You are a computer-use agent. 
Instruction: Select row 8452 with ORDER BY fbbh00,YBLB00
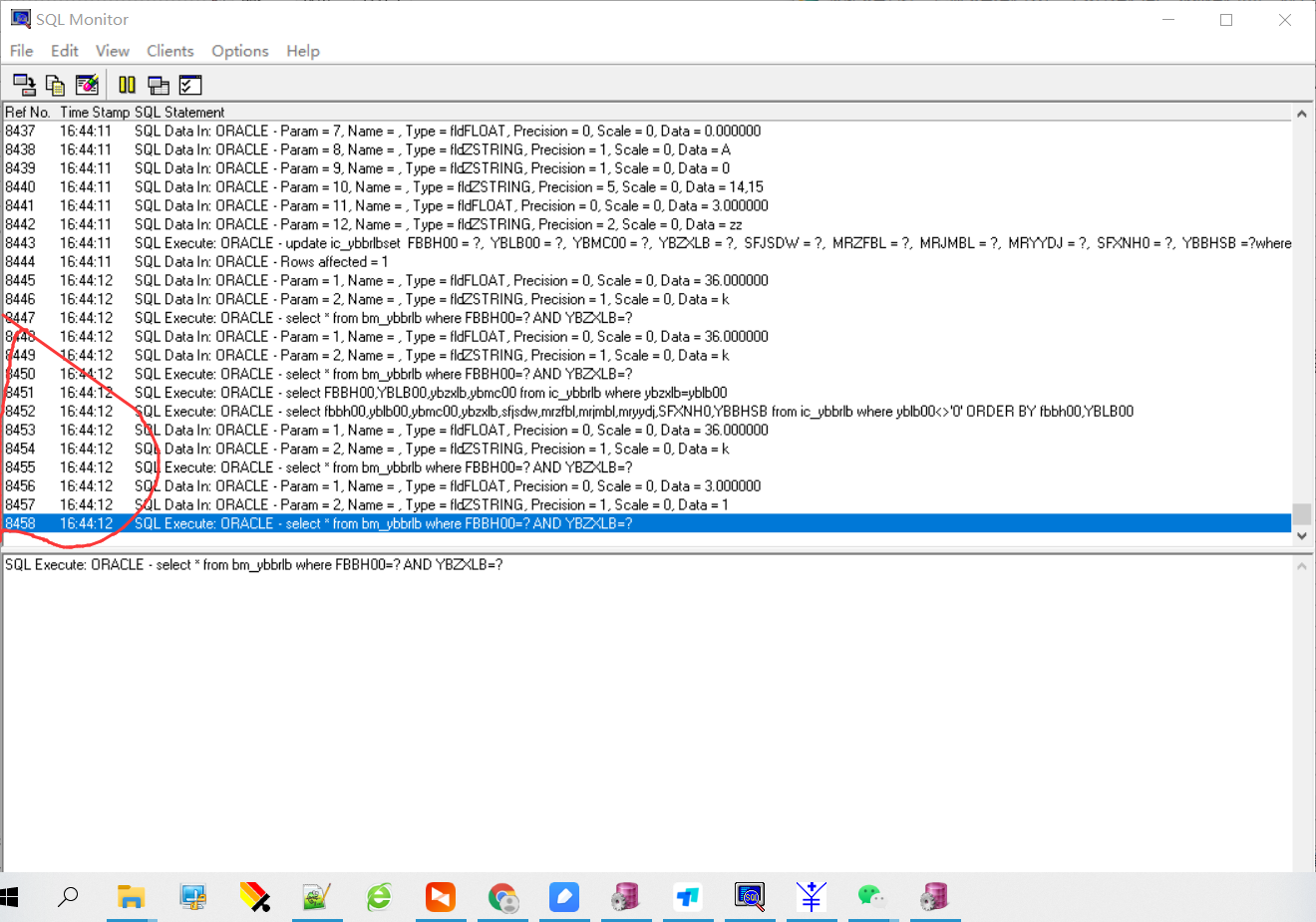tap(648, 412)
